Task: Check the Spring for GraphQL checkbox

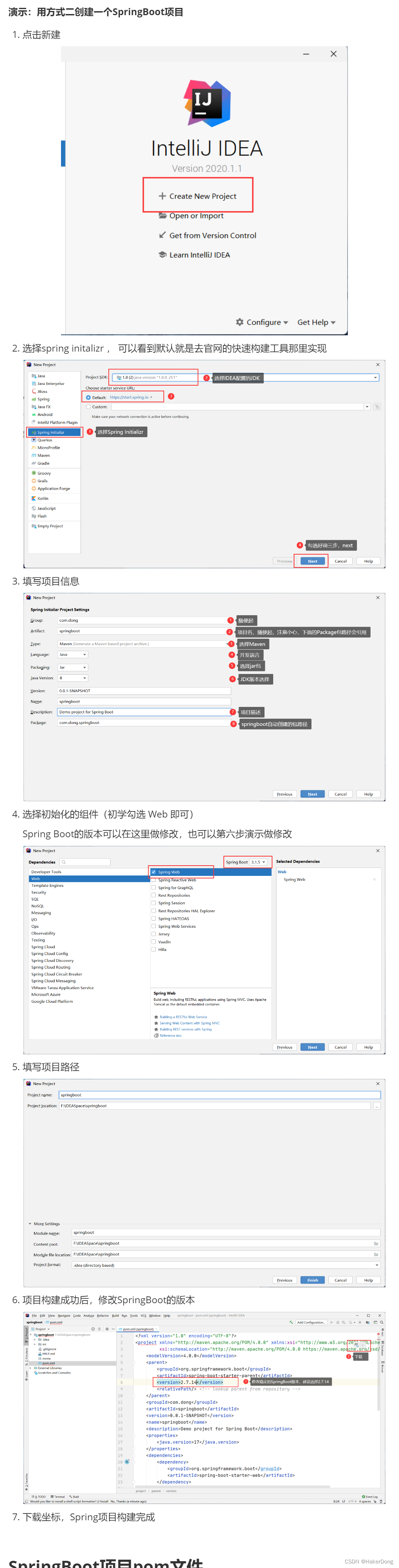Action: click(x=153, y=888)
